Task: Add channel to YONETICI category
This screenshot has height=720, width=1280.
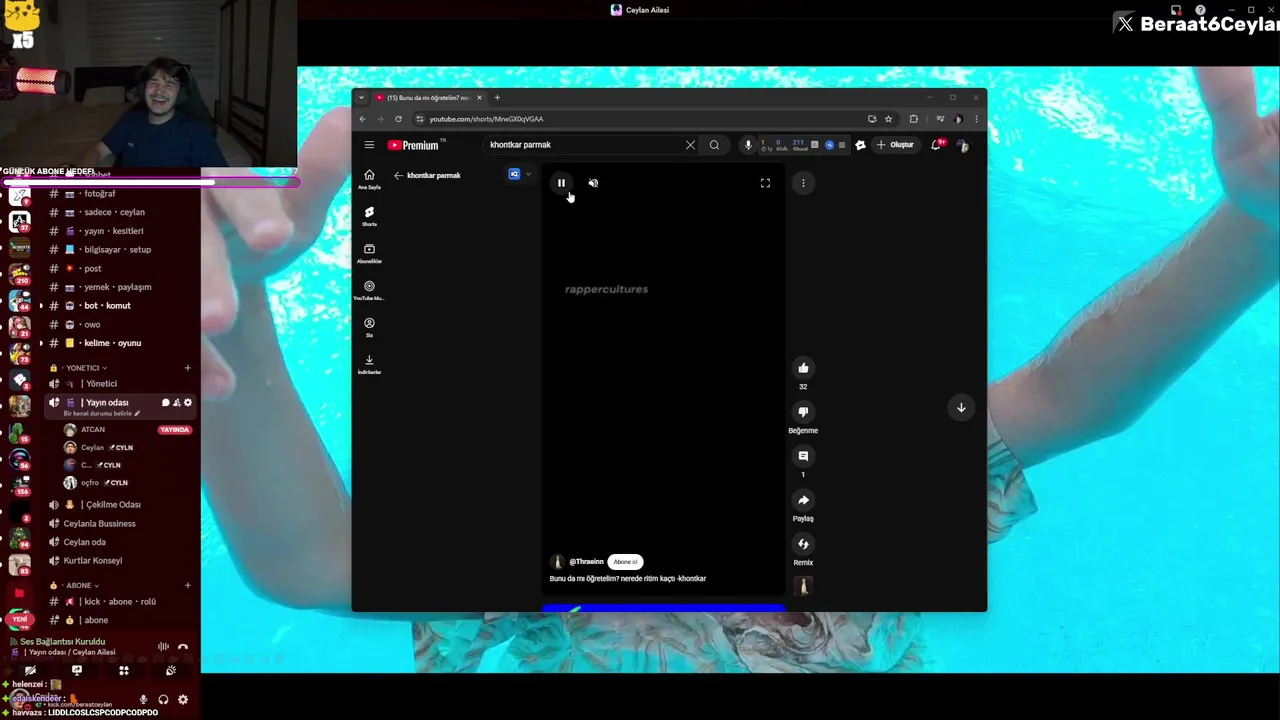Action: [x=187, y=368]
